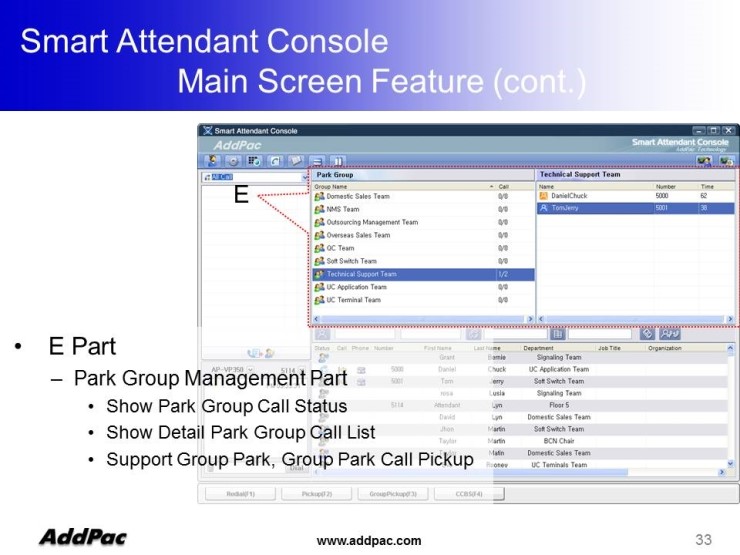Select the UC Application Team park group row
Viewport: 740px width, 555px height.
click(x=423, y=287)
